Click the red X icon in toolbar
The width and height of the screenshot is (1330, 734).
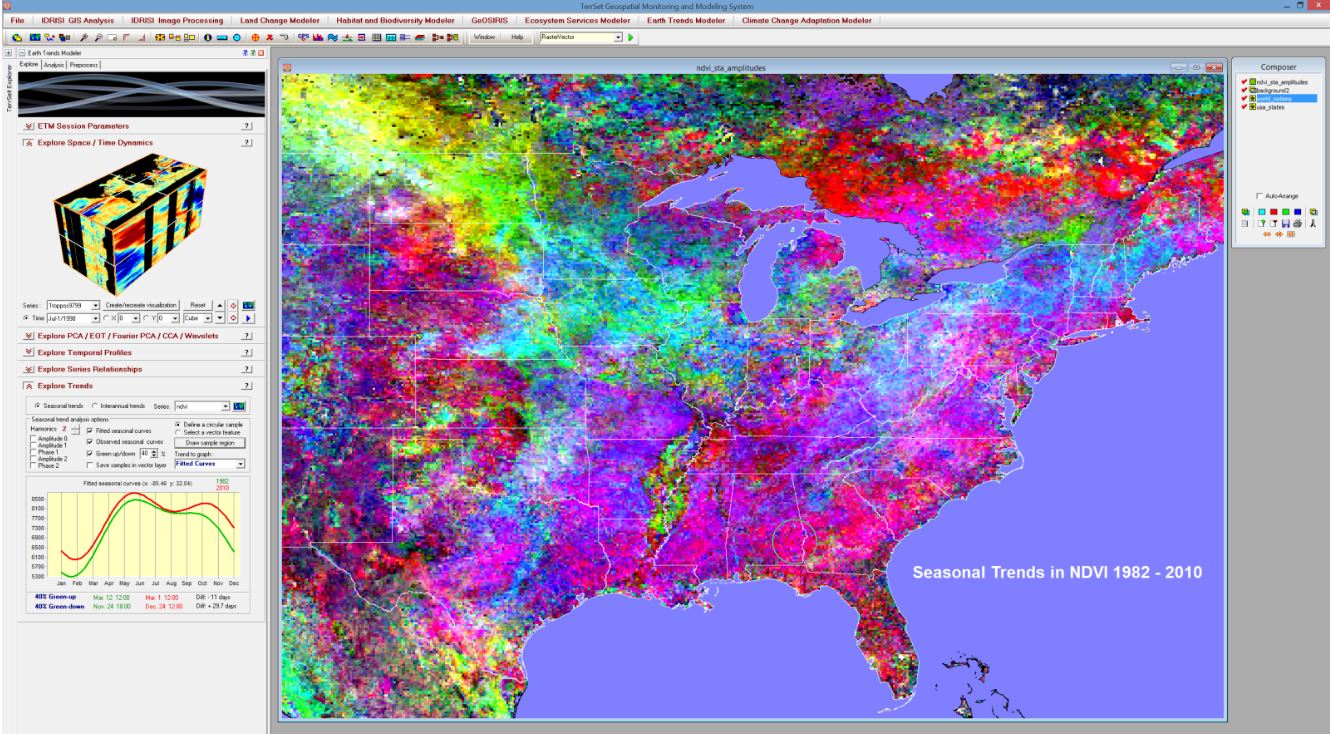tap(270, 37)
